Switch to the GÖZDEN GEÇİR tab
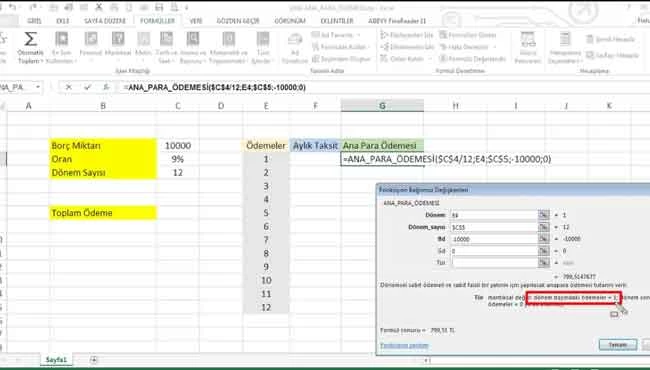The width and height of the screenshot is (650, 370). coord(238,21)
